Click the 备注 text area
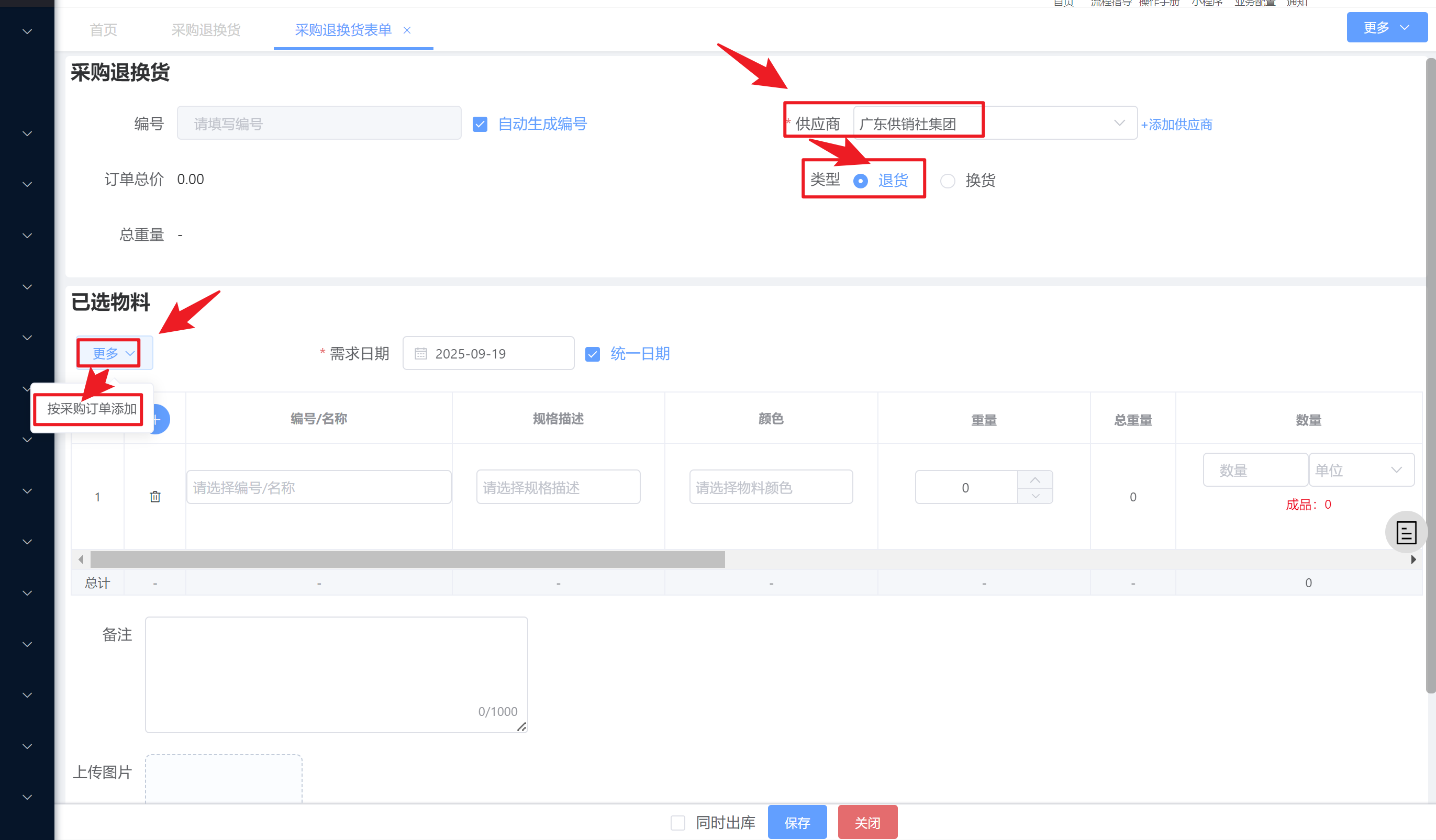This screenshot has width=1436, height=840. (x=336, y=674)
